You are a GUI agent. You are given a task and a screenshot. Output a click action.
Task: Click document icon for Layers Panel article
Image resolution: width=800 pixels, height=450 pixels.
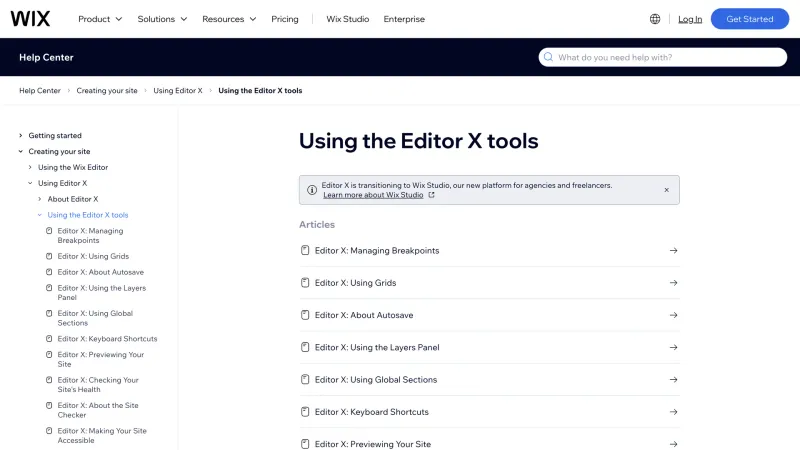pos(305,347)
